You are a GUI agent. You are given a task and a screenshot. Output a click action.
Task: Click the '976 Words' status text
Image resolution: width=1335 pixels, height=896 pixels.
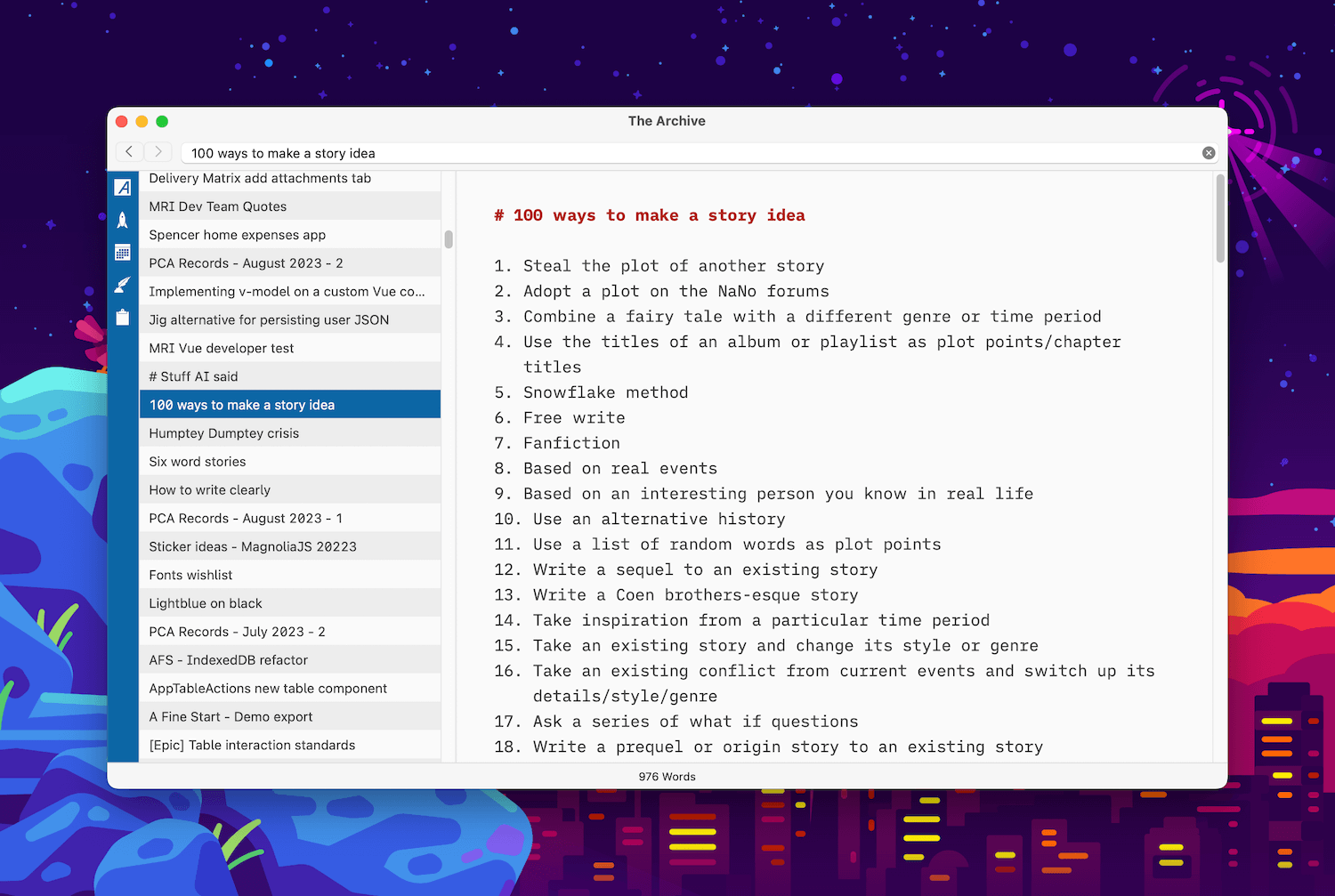pyautogui.click(x=667, y=775)
